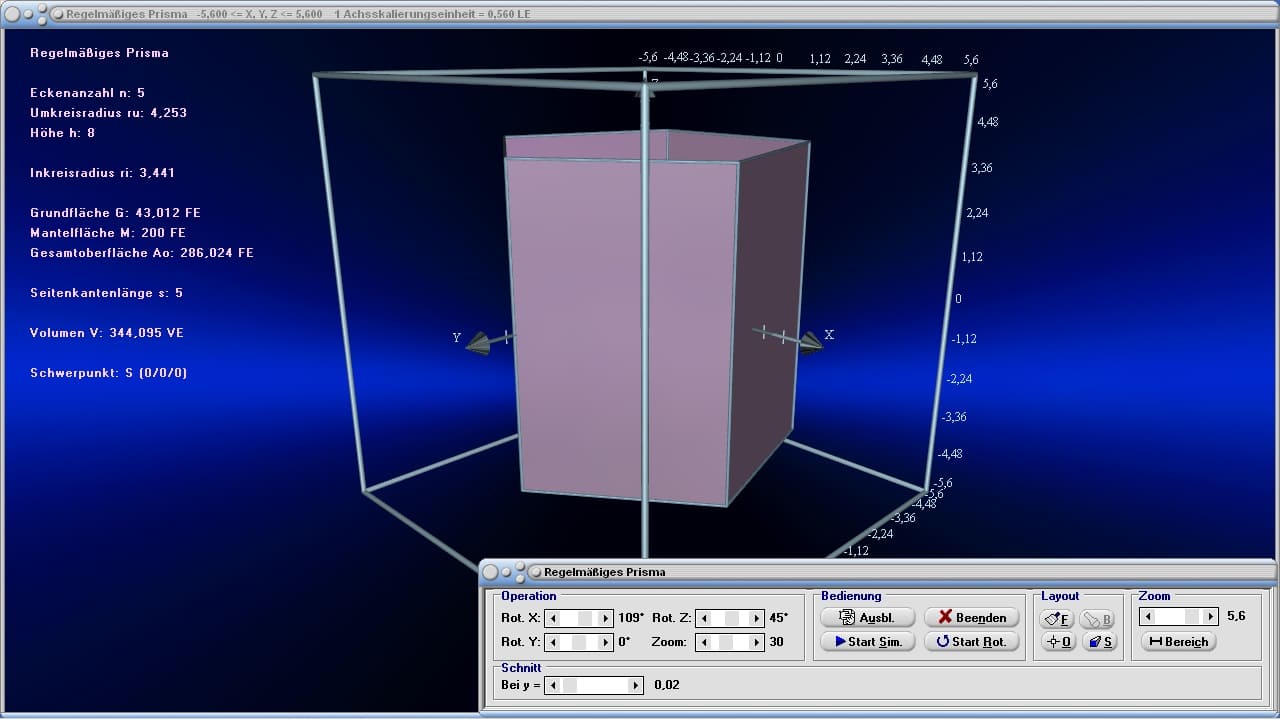Click the 'Inkreisradius ri: 3,441' text
This screenshot has width=1280, height=720.
pos(102,173)
